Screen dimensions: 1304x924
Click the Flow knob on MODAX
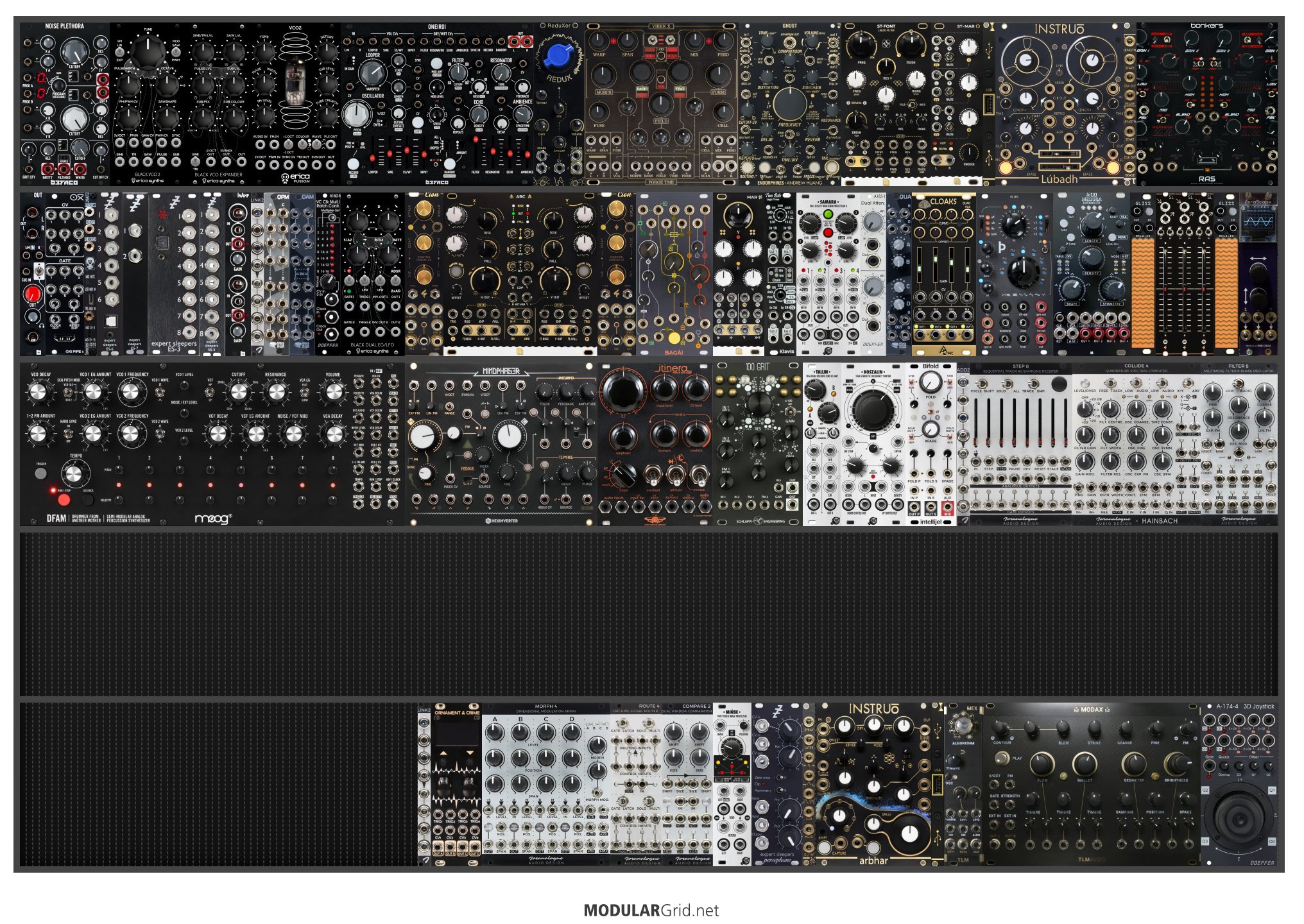[x=1042, y=764]
